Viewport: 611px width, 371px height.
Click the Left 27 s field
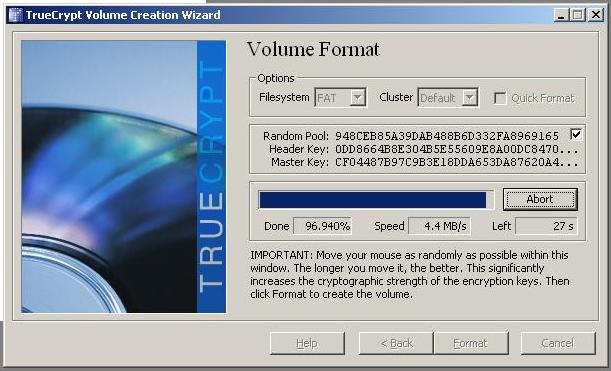(546, 226)
